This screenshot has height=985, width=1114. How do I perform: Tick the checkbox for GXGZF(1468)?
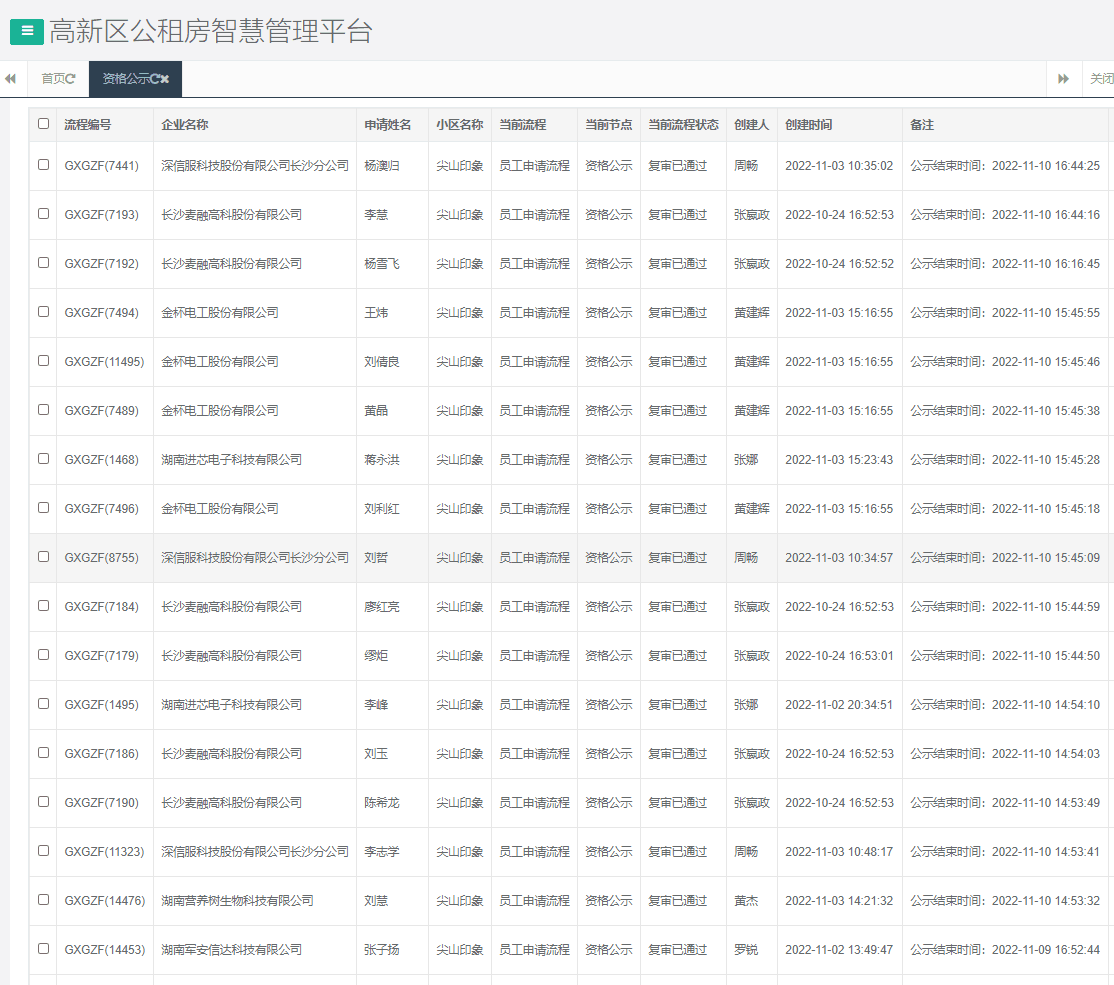43,459
